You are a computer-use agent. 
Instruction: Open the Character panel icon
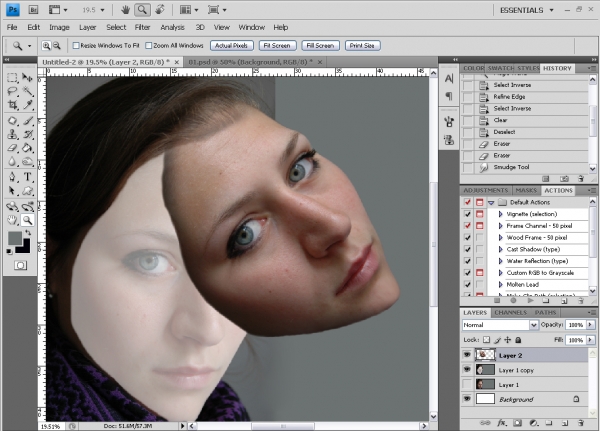[x=449, y=78]
